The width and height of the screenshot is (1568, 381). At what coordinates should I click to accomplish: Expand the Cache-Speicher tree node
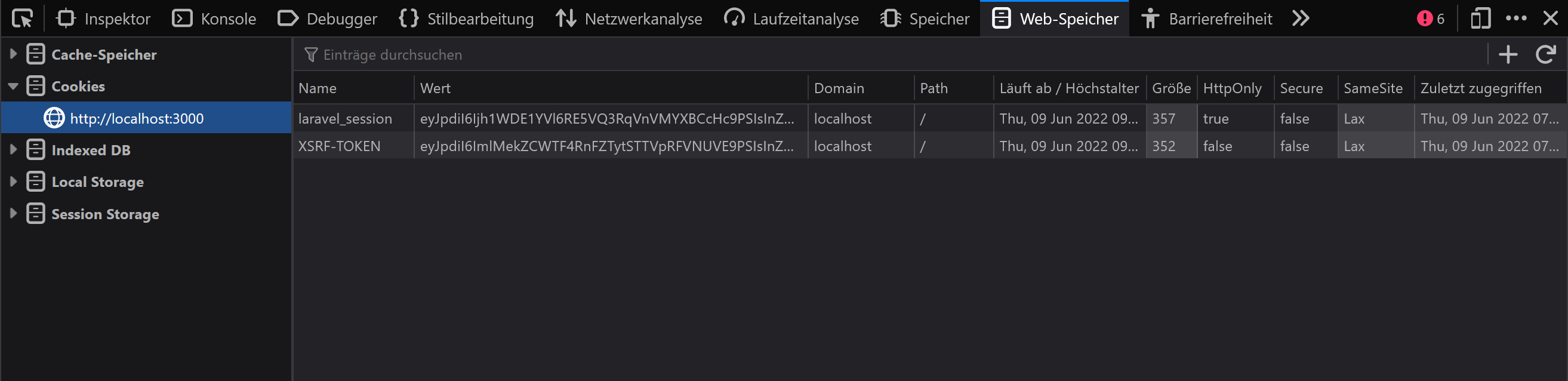pyautogui.click(x=13, y=54)
